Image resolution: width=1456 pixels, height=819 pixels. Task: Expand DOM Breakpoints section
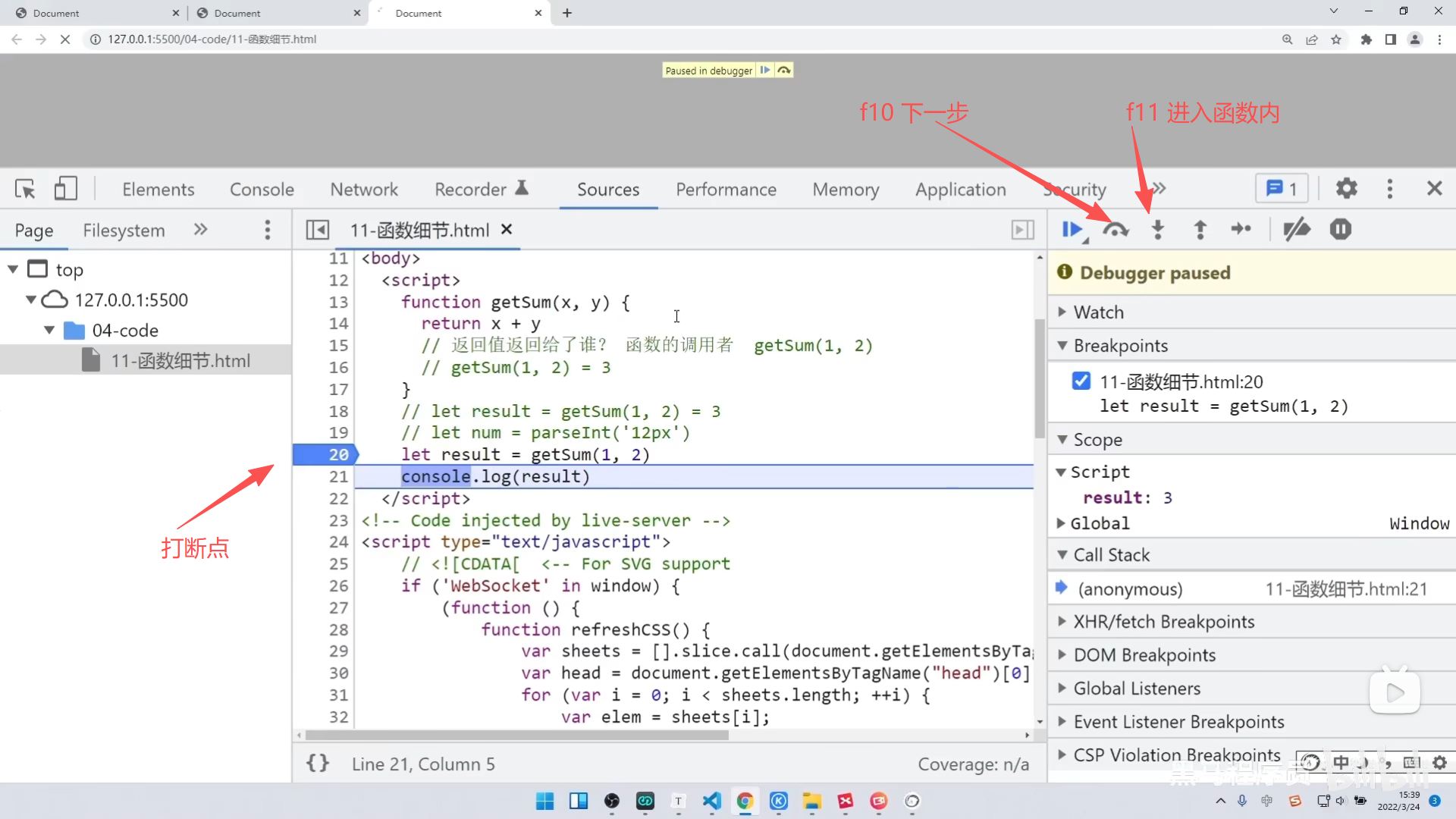click(x=1251, y=654)
